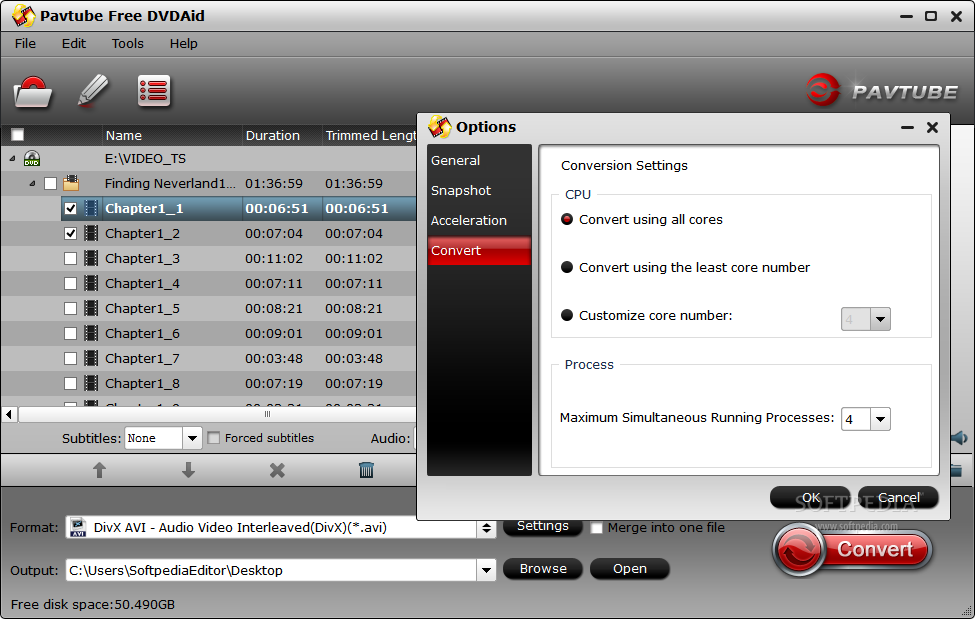Collapse the Finding Neverland title node
975x619 pixels.
(32, 184)
